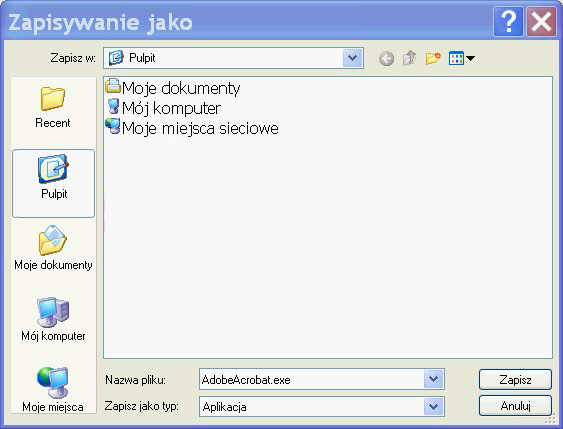
Task: Click the Zapisz button
Action: (x=515, y=379)
